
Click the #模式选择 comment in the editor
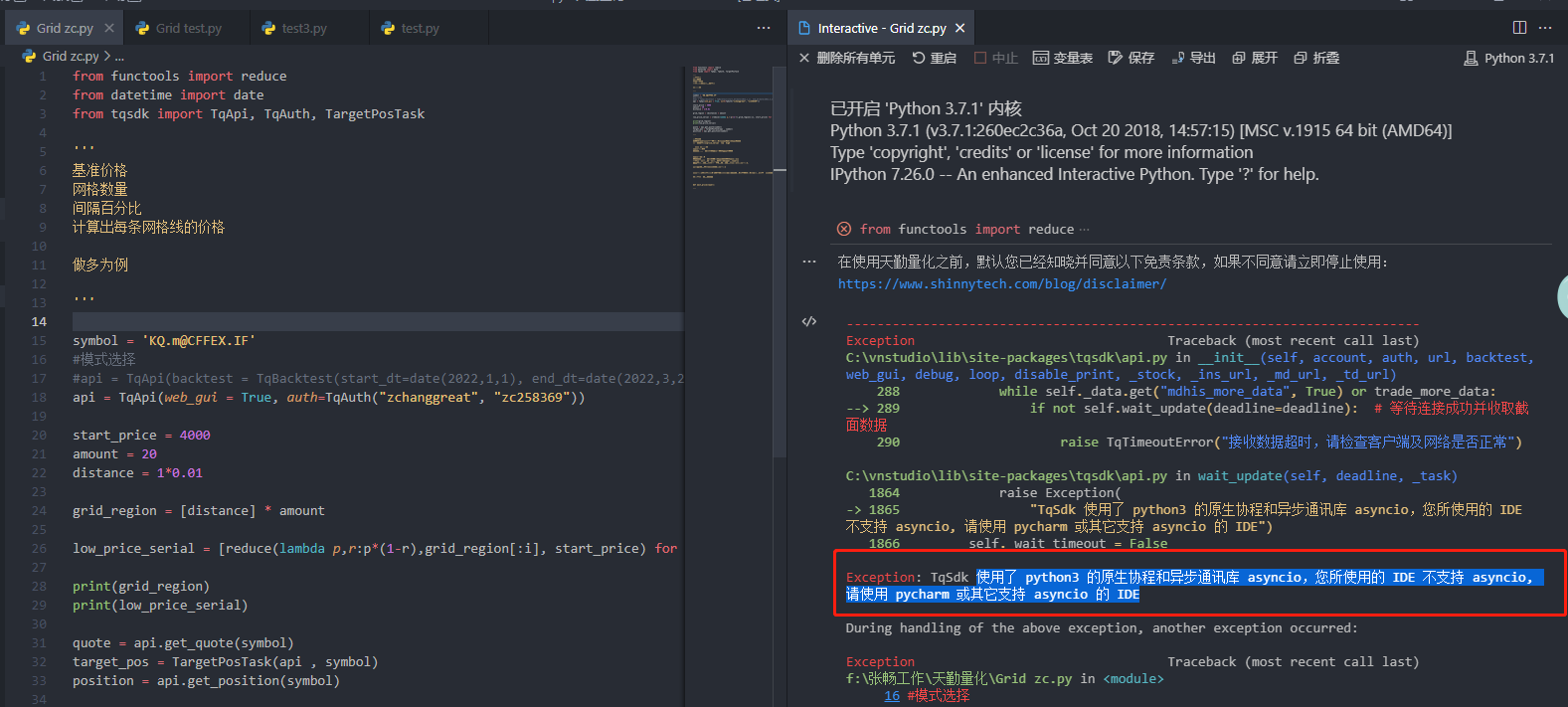pos(103,359)
